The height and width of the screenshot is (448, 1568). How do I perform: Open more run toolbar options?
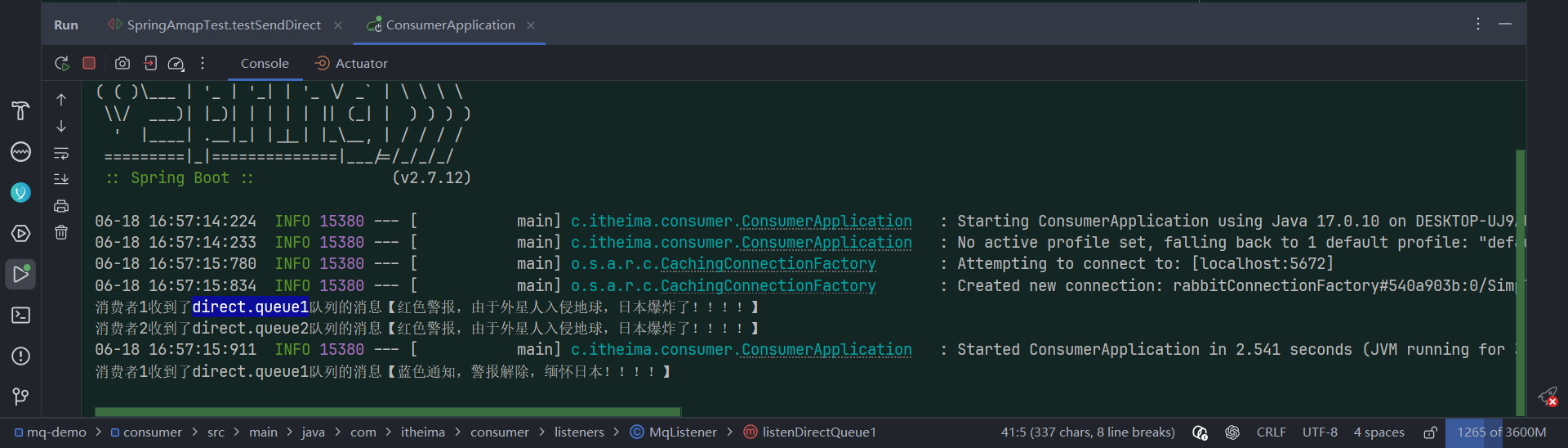(x=203, y=63)
